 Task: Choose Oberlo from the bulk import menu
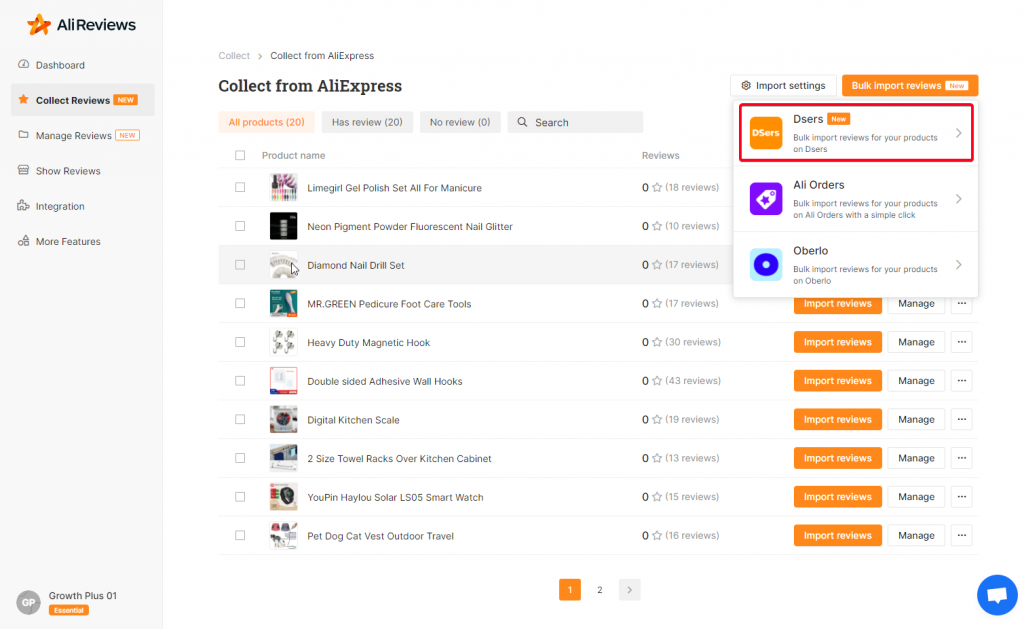click(856, 265)
